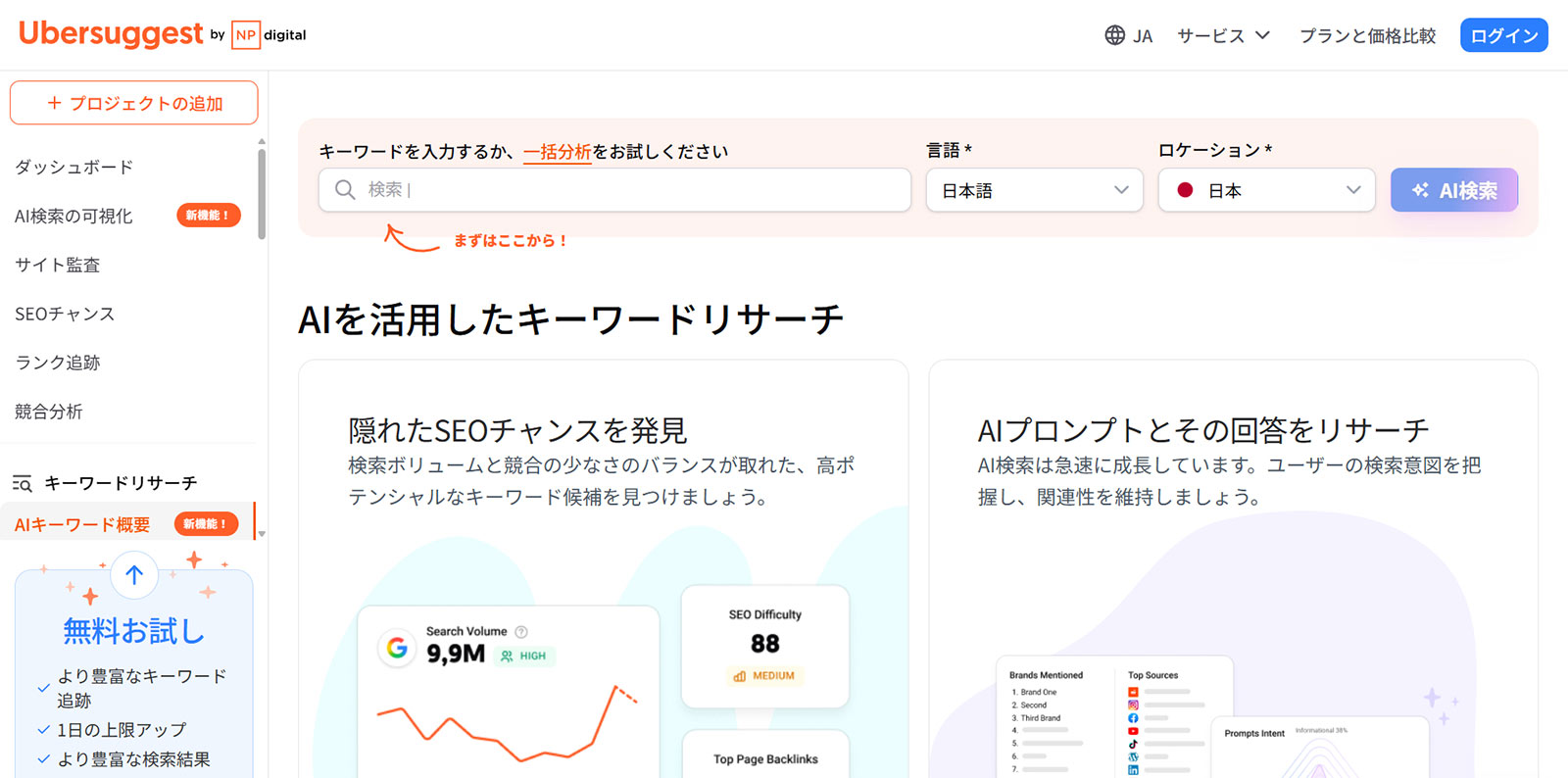1568x778 pixels.
Task: Click より豊富な検索結果 text
Action: click(133, 759)
